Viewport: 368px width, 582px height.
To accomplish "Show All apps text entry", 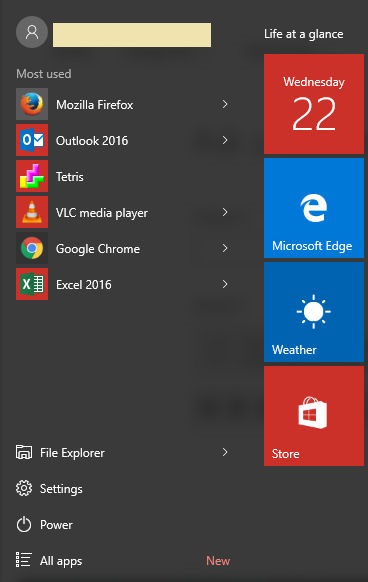I will tap(61, 561).
